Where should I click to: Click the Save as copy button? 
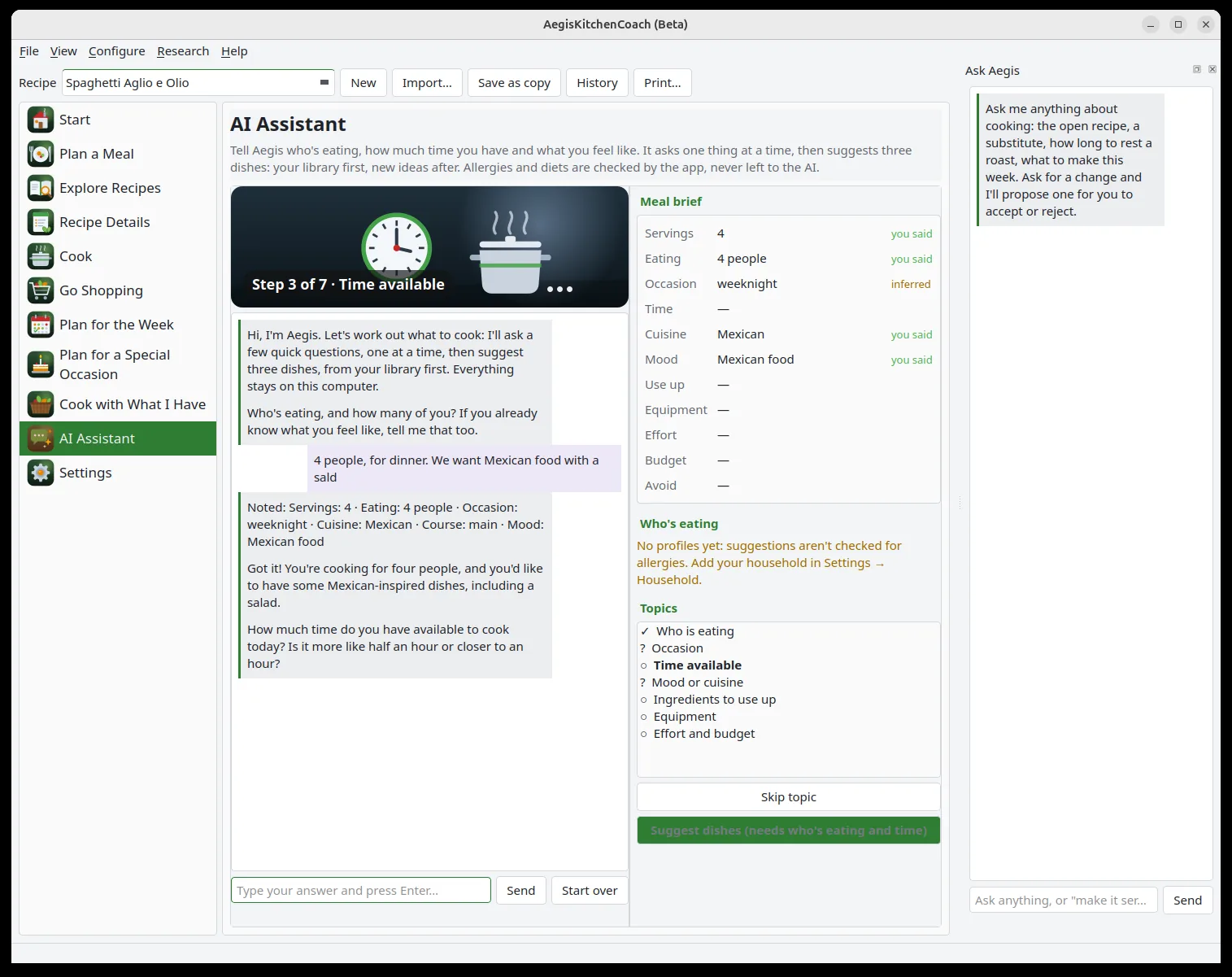(x=514, y=83)
